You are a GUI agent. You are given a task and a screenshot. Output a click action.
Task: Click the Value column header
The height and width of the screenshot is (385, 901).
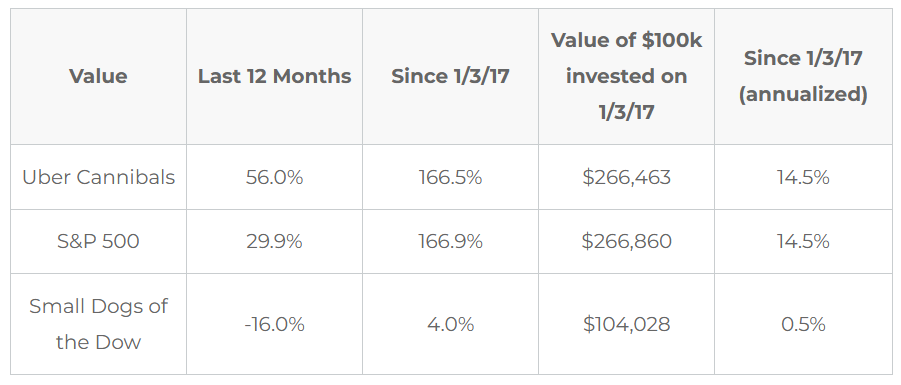[x=98, y=76]
